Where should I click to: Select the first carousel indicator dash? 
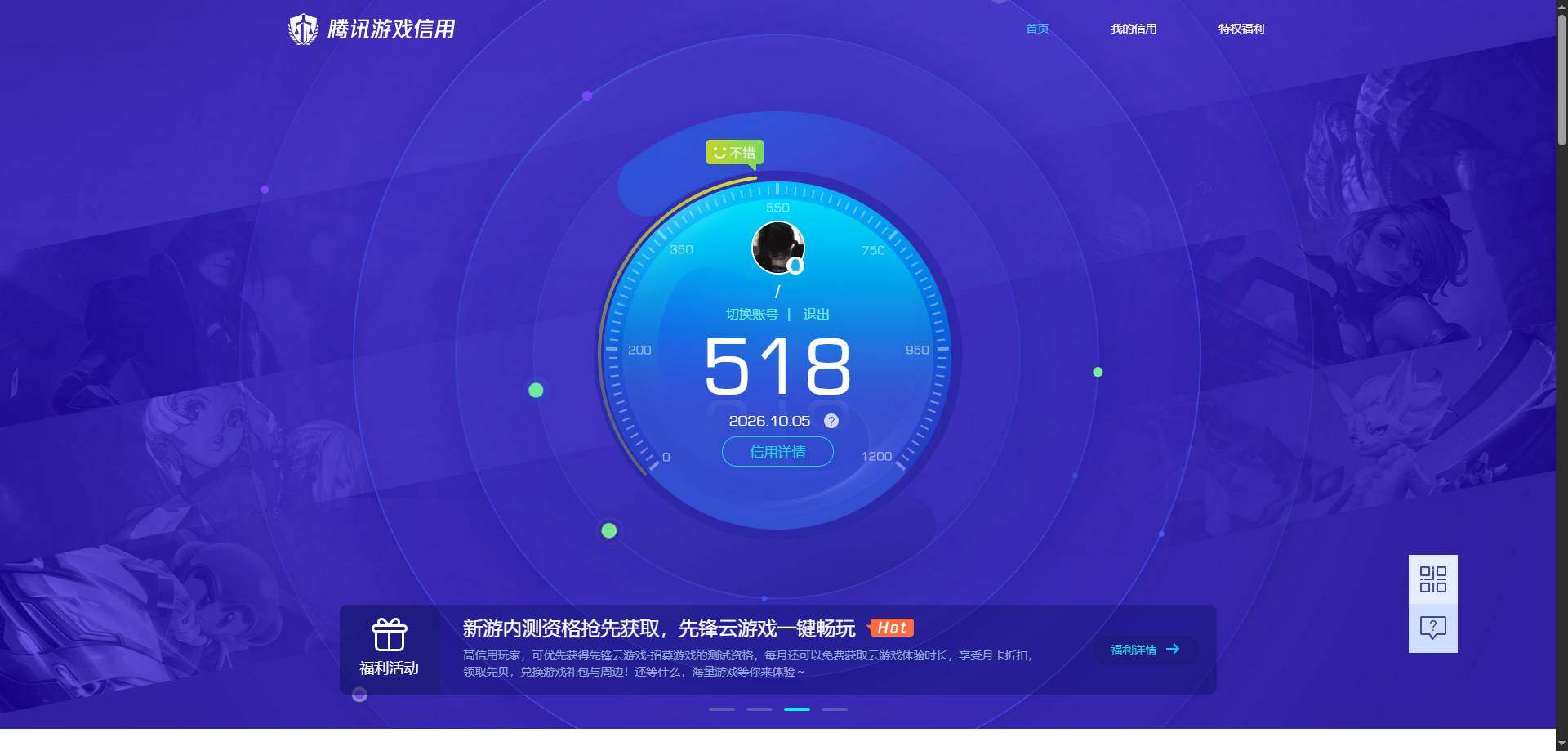coord(722,709)
